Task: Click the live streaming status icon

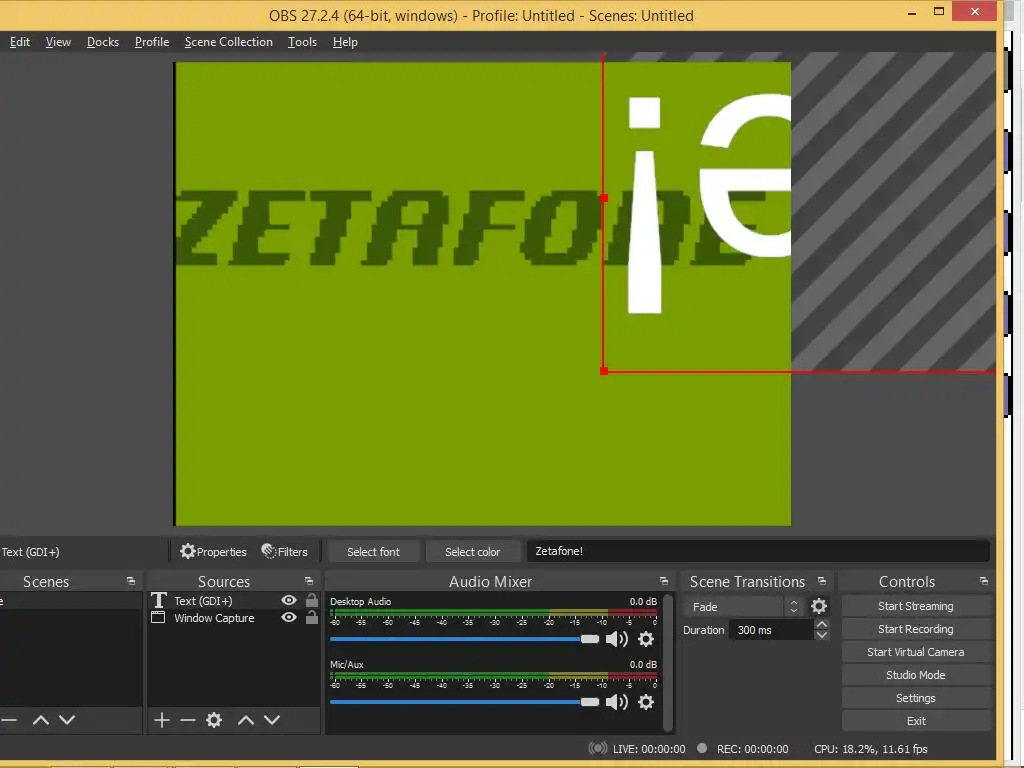Action: [x=598, y=748]
